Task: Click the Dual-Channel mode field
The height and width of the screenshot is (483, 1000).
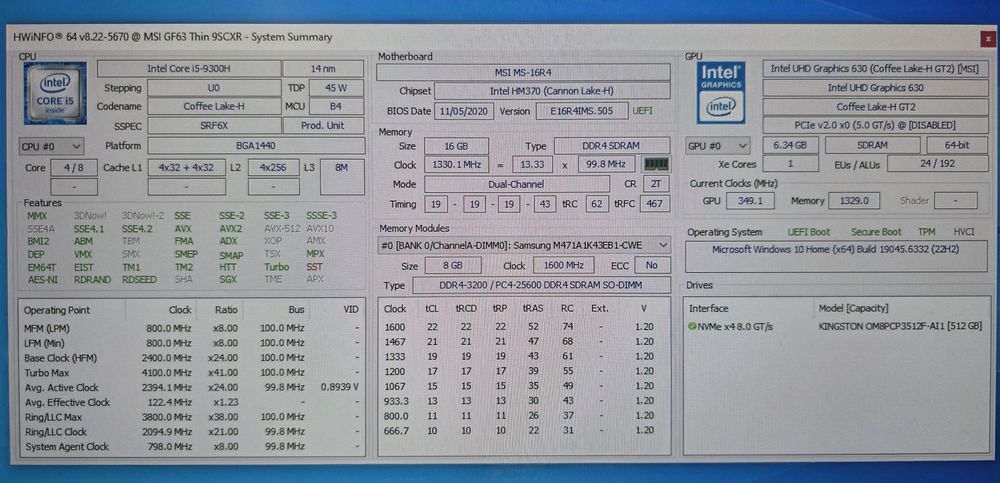Action: (x=517, y=184)
